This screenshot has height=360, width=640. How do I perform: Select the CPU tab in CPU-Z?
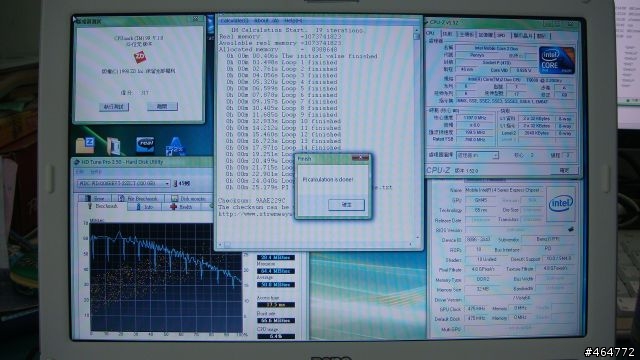click(431, 34)
